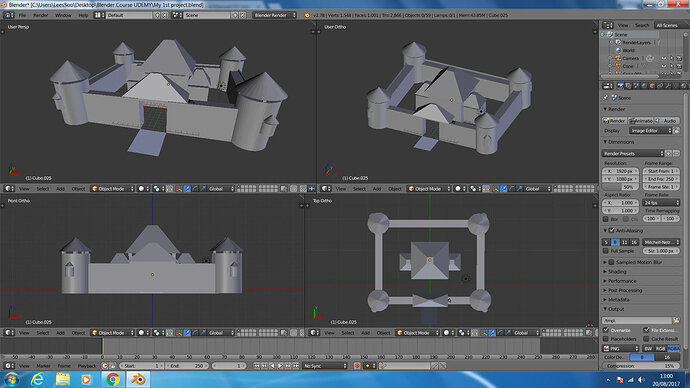Click the Audio mixdown button
This screenshot has width=690, height=388.
[667, 121]
